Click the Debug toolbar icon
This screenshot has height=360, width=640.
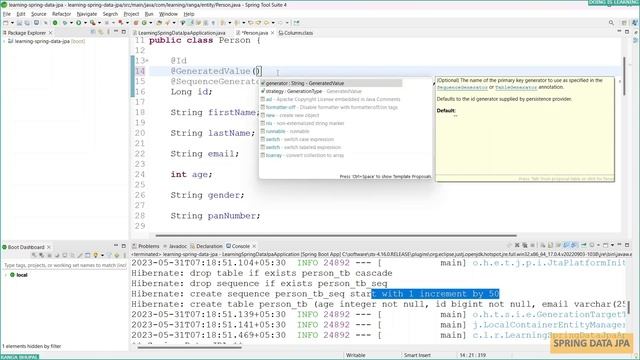(64, 23)
